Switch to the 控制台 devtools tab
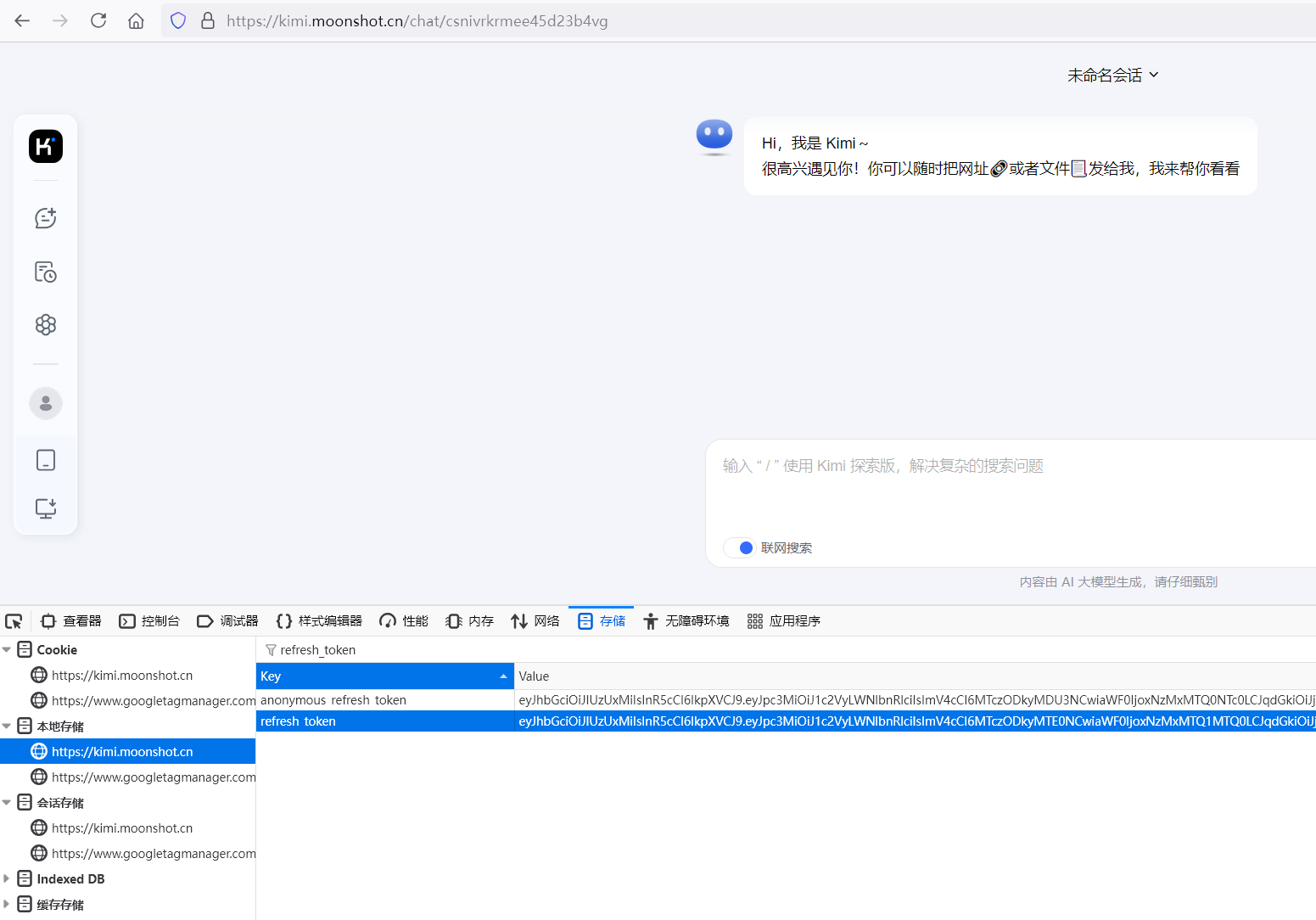 (x=150, y=621)
